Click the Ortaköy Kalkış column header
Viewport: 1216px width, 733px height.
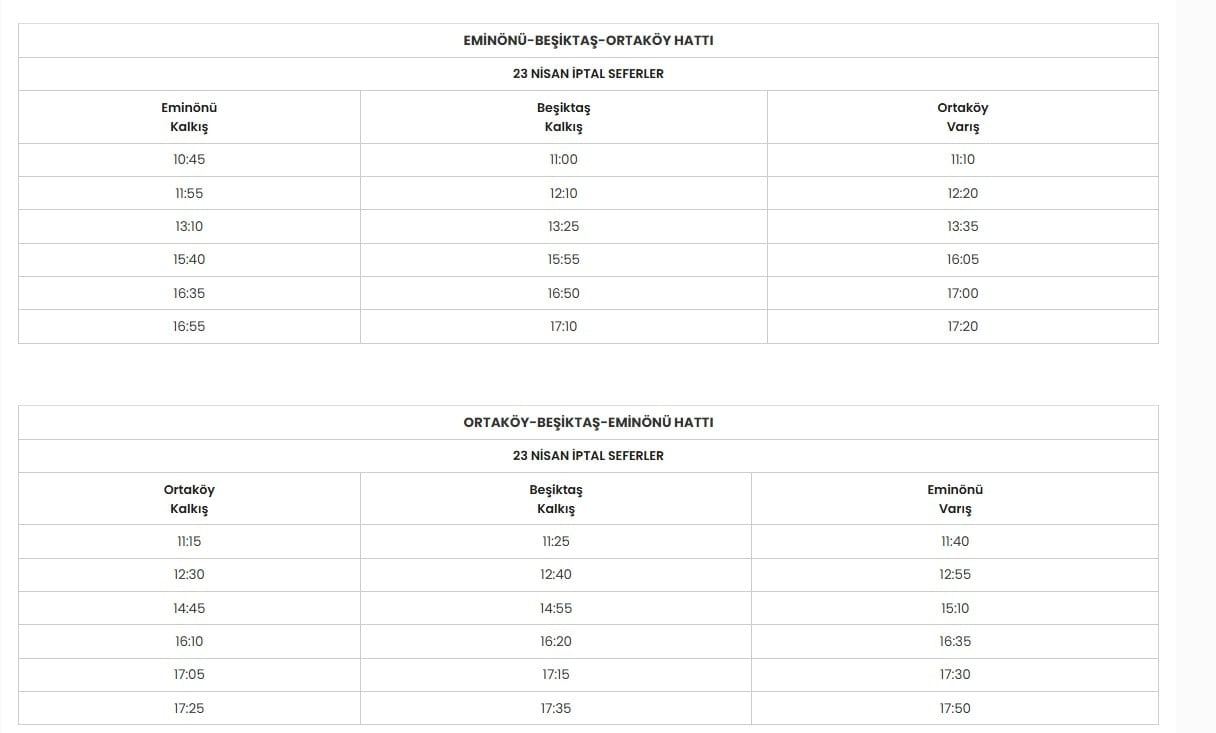pyautogui.click(x=189, y=499)
